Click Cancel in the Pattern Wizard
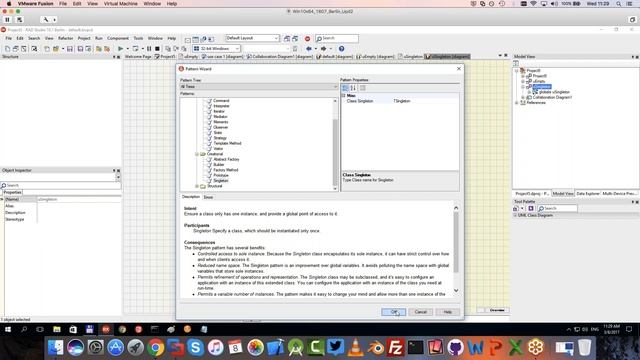 pyautogui.click(x=420, y=312)
